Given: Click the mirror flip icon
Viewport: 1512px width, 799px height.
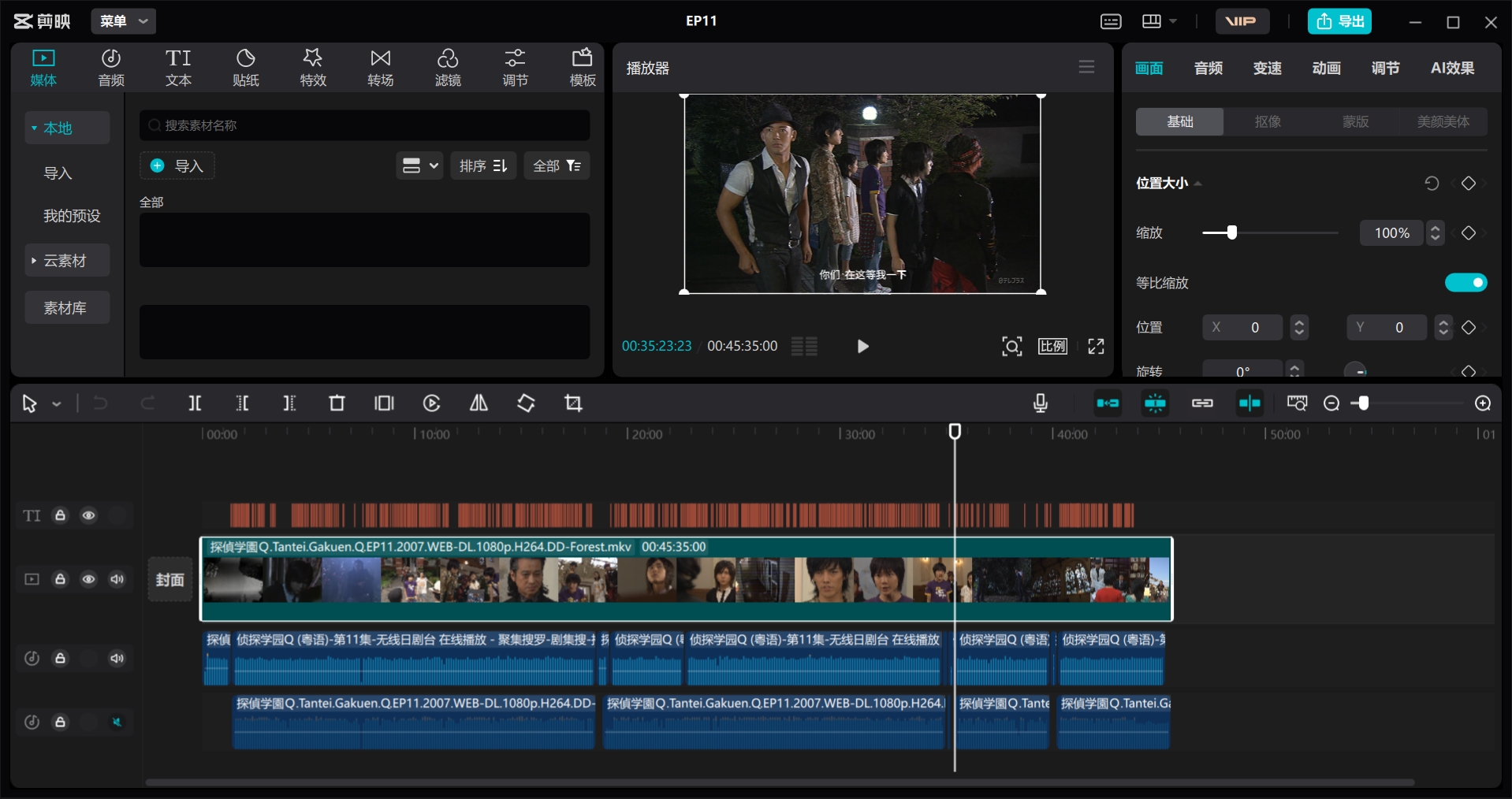Looking at the screenshot, I should pyautogui.click(x=479, y=403).
